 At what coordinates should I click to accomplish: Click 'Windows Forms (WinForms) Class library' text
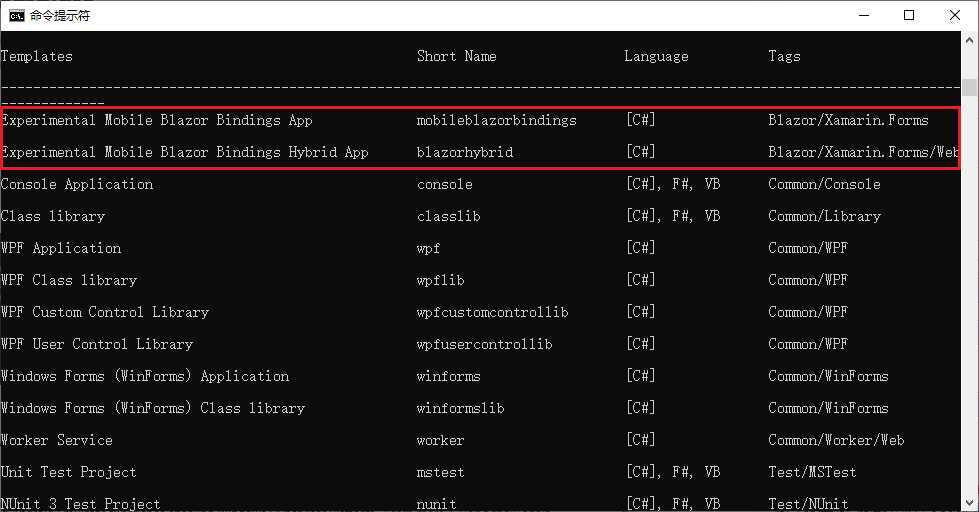click(x=153, y=408)
